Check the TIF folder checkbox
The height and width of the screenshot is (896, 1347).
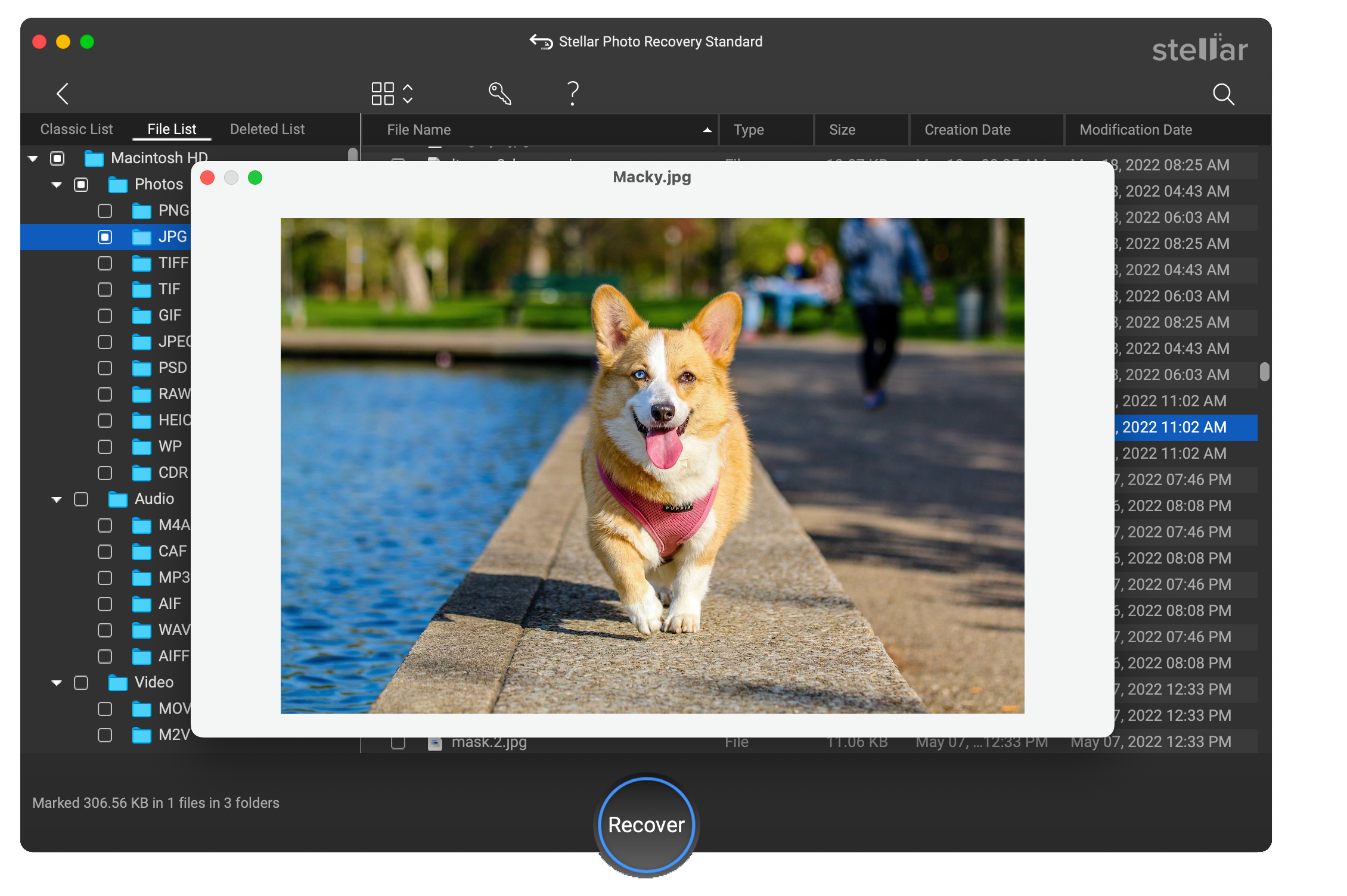pyautogui.click(x=105, y=290)
